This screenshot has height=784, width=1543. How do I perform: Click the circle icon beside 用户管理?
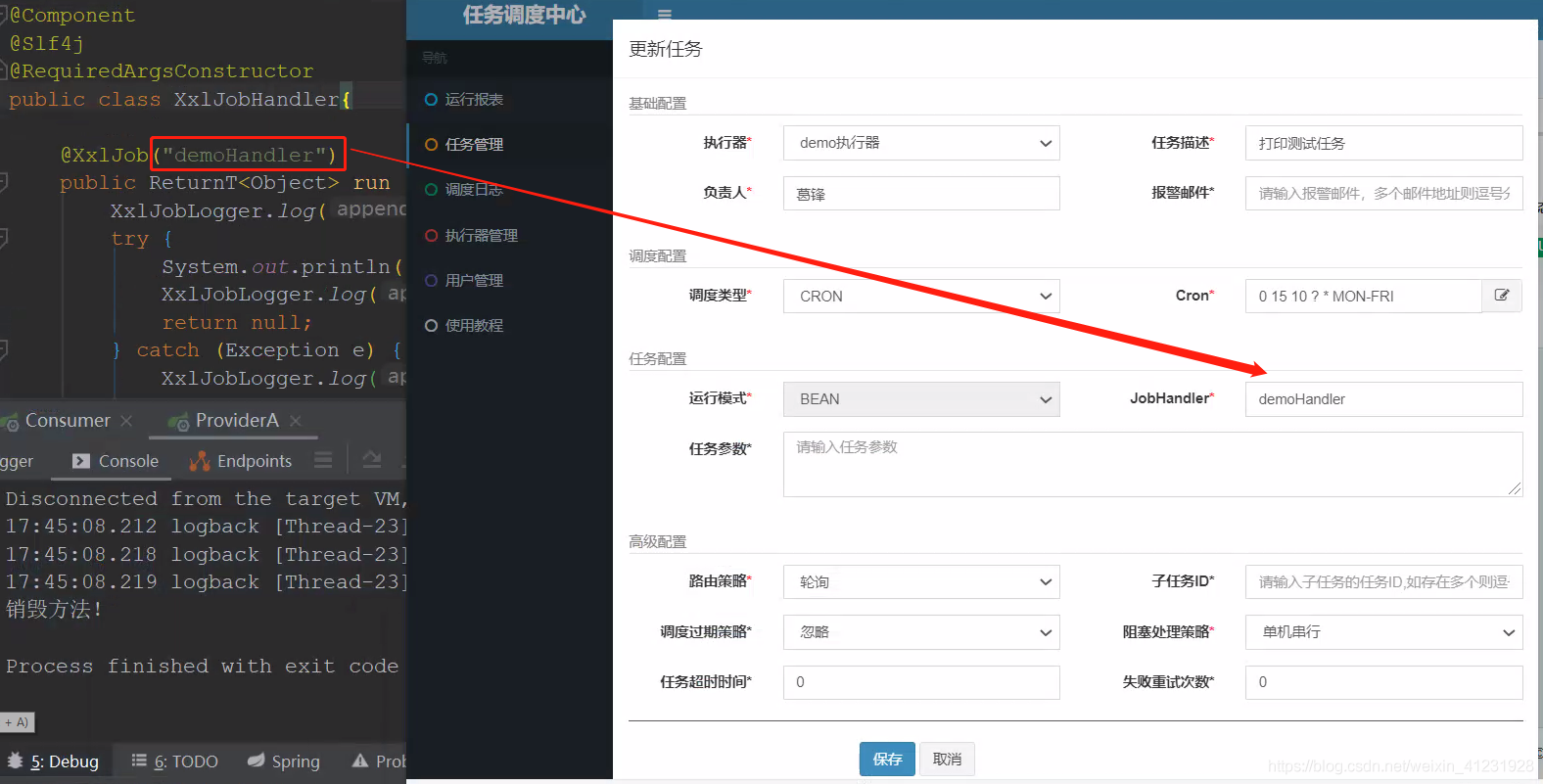pyautogui.click(x=431, y=281)
